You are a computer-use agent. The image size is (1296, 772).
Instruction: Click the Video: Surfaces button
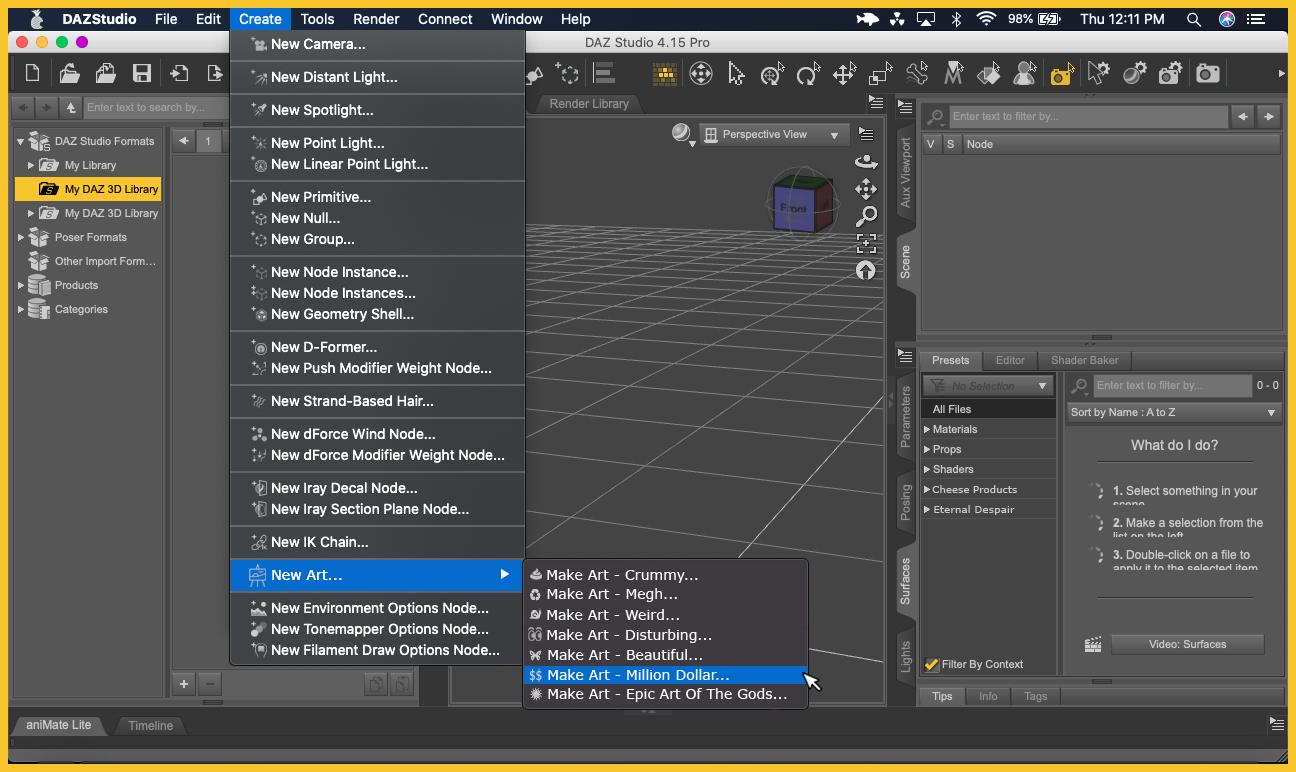(1187, 644)
